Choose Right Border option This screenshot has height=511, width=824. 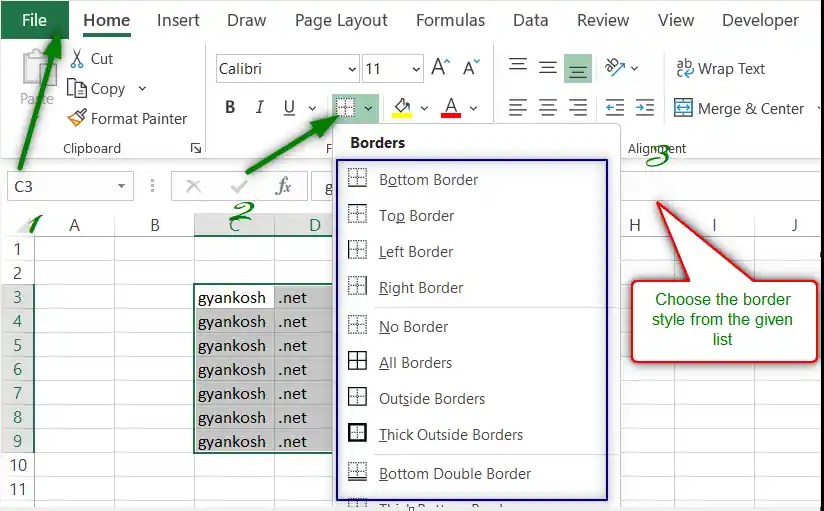coord(472,288)
